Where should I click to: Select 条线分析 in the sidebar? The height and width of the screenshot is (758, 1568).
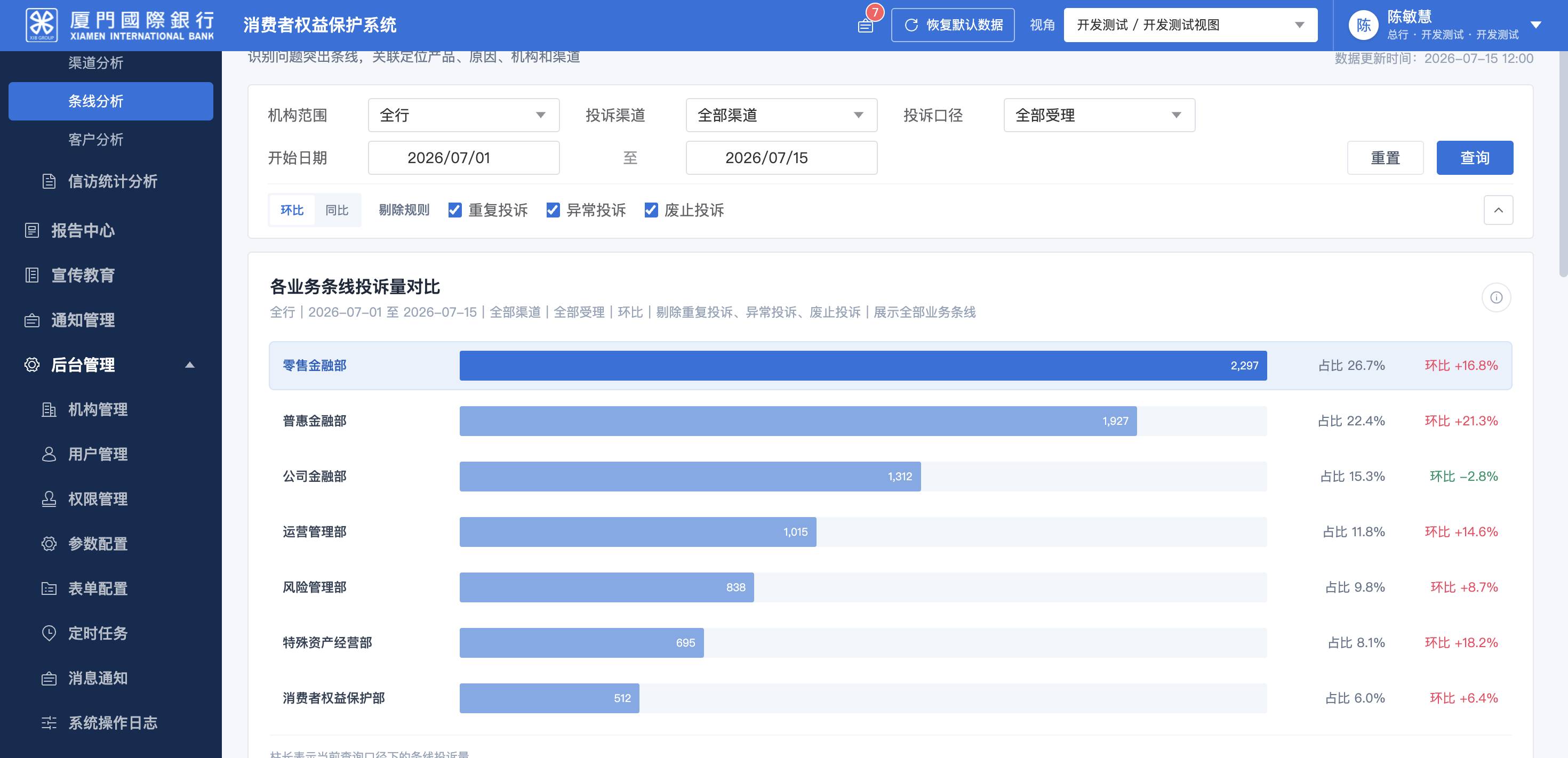111,101
